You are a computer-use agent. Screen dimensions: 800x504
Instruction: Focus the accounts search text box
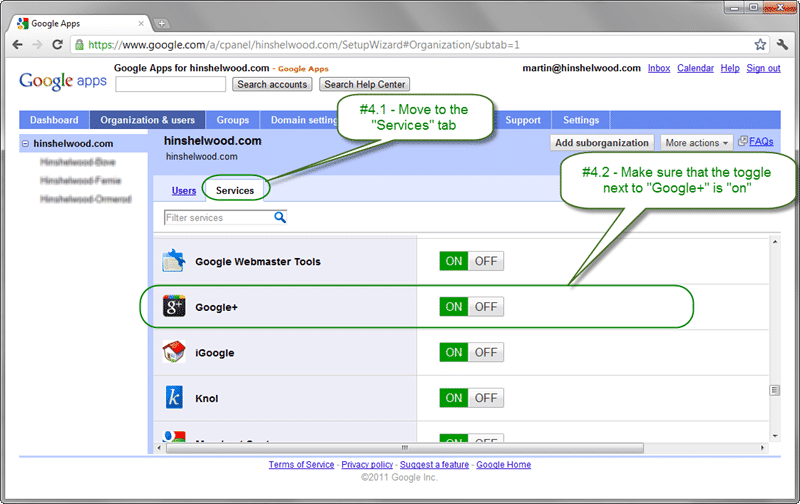pyautogui.click(x=170, y=84)
